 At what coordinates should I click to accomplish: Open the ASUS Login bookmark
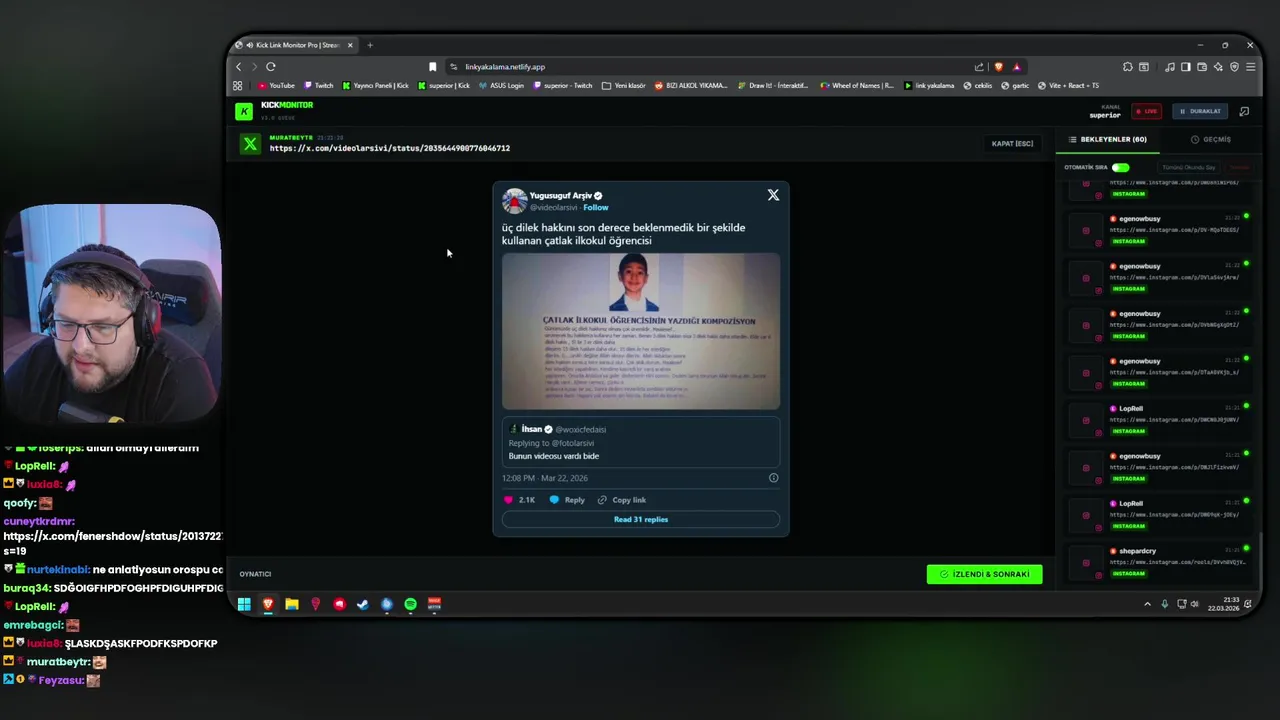[501, 86]
